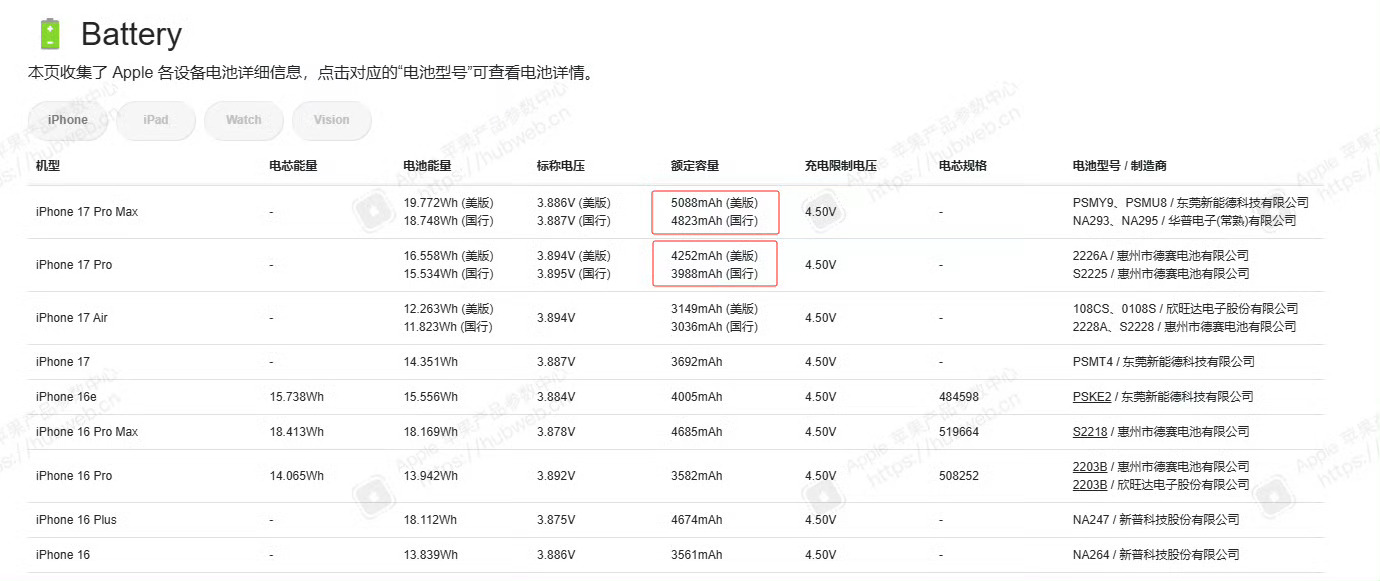Click 19.772Wh (美版) battery energy

point(448,203)
